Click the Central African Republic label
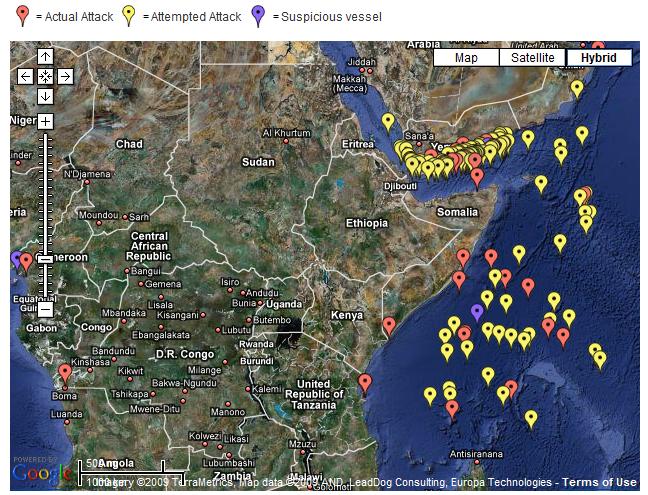Screen dimensions: 648x495 point(149,246)
